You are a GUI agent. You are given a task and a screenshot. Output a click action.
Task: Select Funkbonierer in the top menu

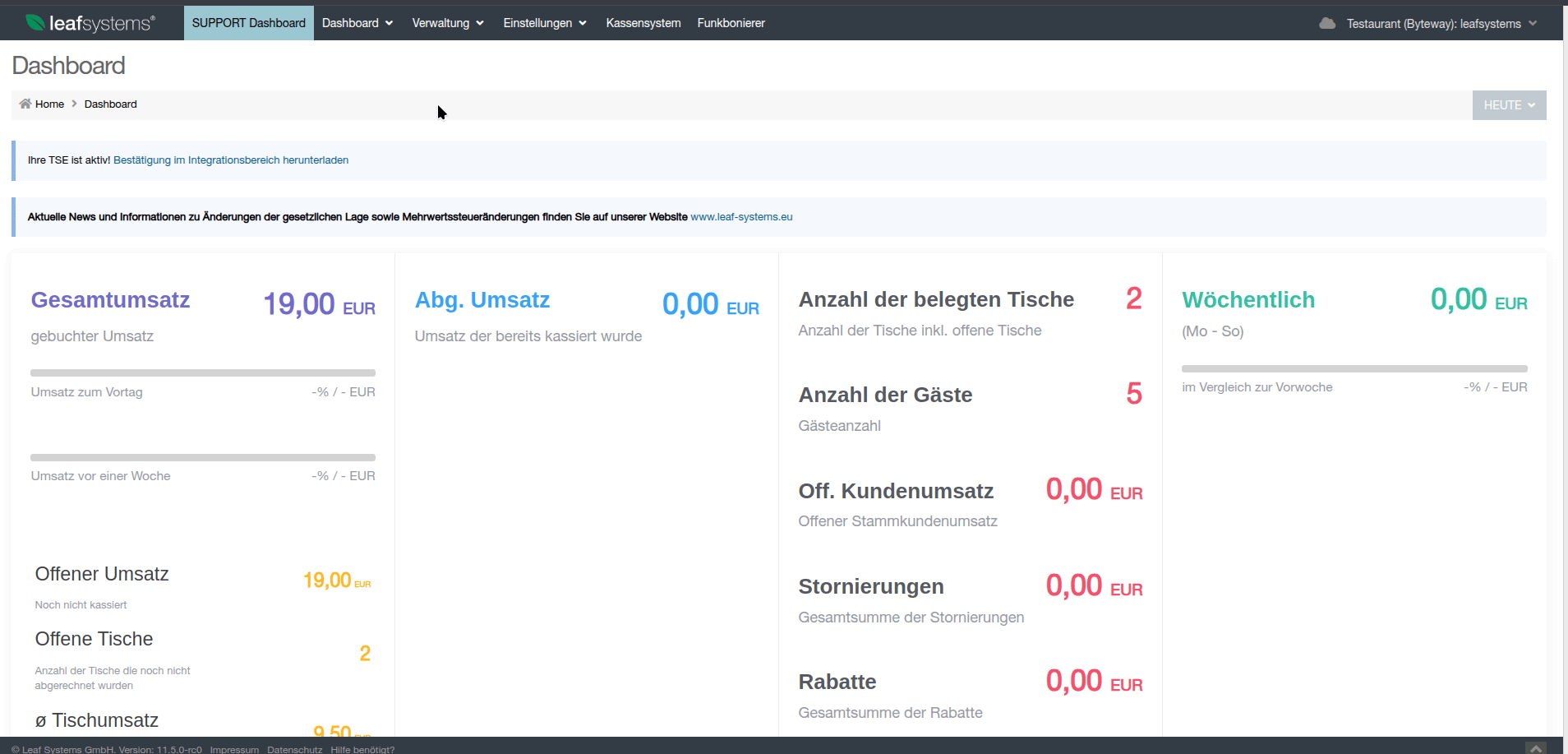731,23
